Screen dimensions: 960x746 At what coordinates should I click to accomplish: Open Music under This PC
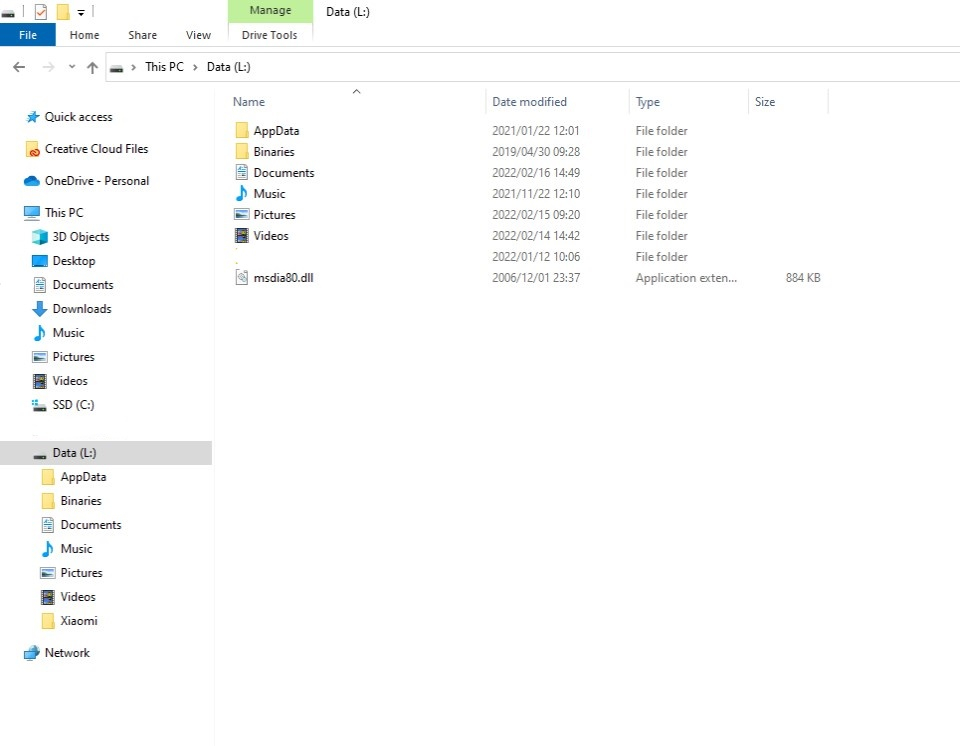point(68,333)
